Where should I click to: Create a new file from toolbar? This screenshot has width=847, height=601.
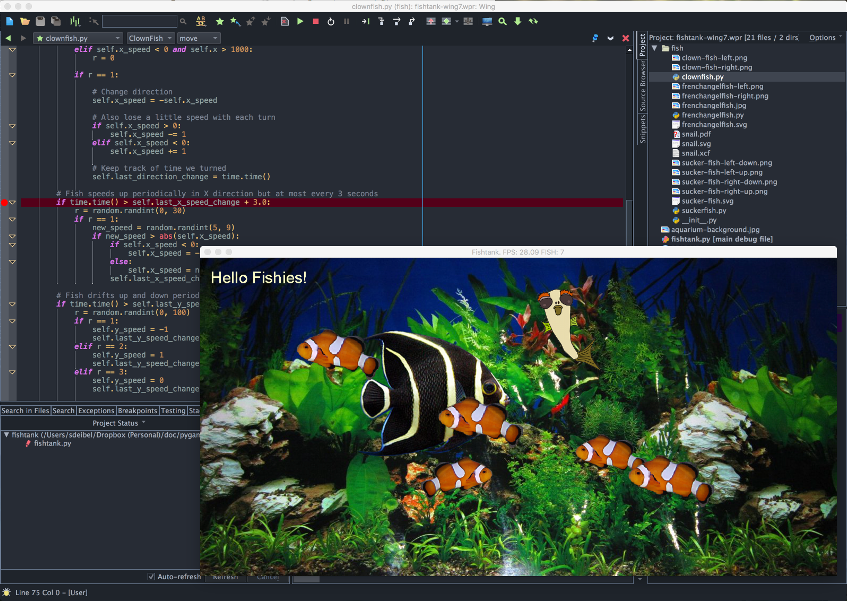(x=9, y=22)
